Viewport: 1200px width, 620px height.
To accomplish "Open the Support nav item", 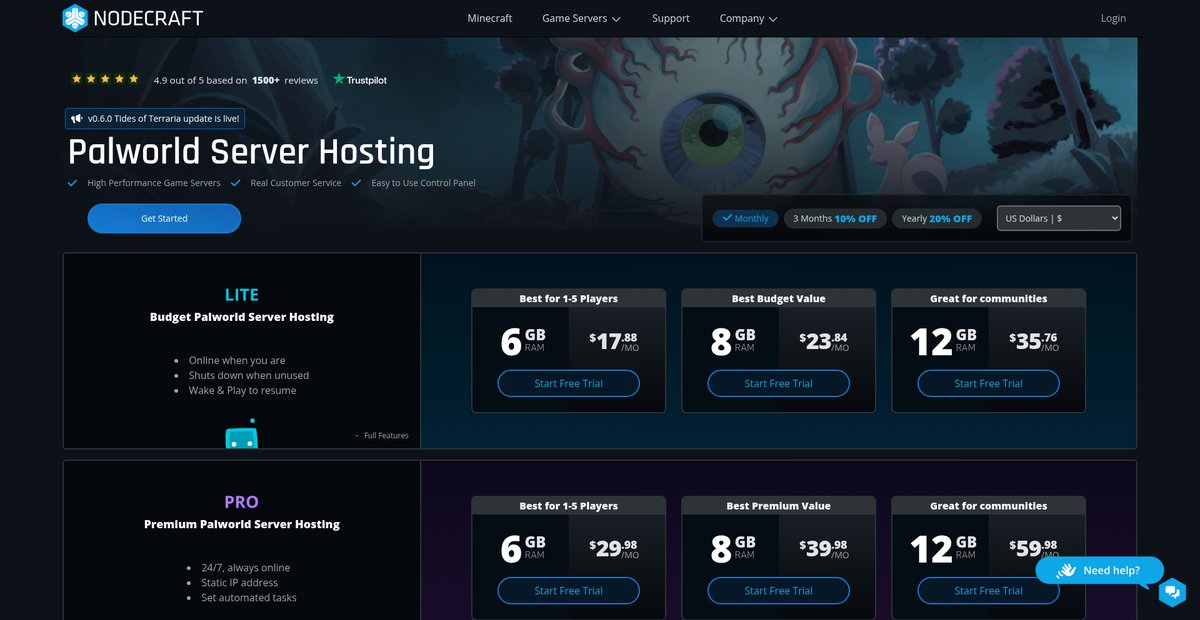I will [671, 18].
